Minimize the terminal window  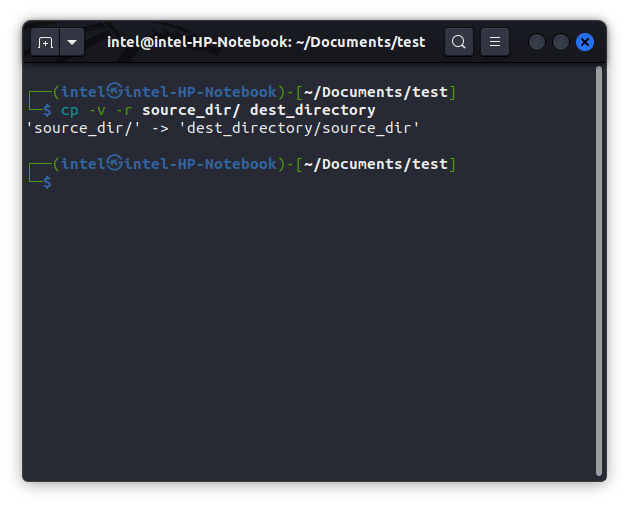click(x=537, y=42)
